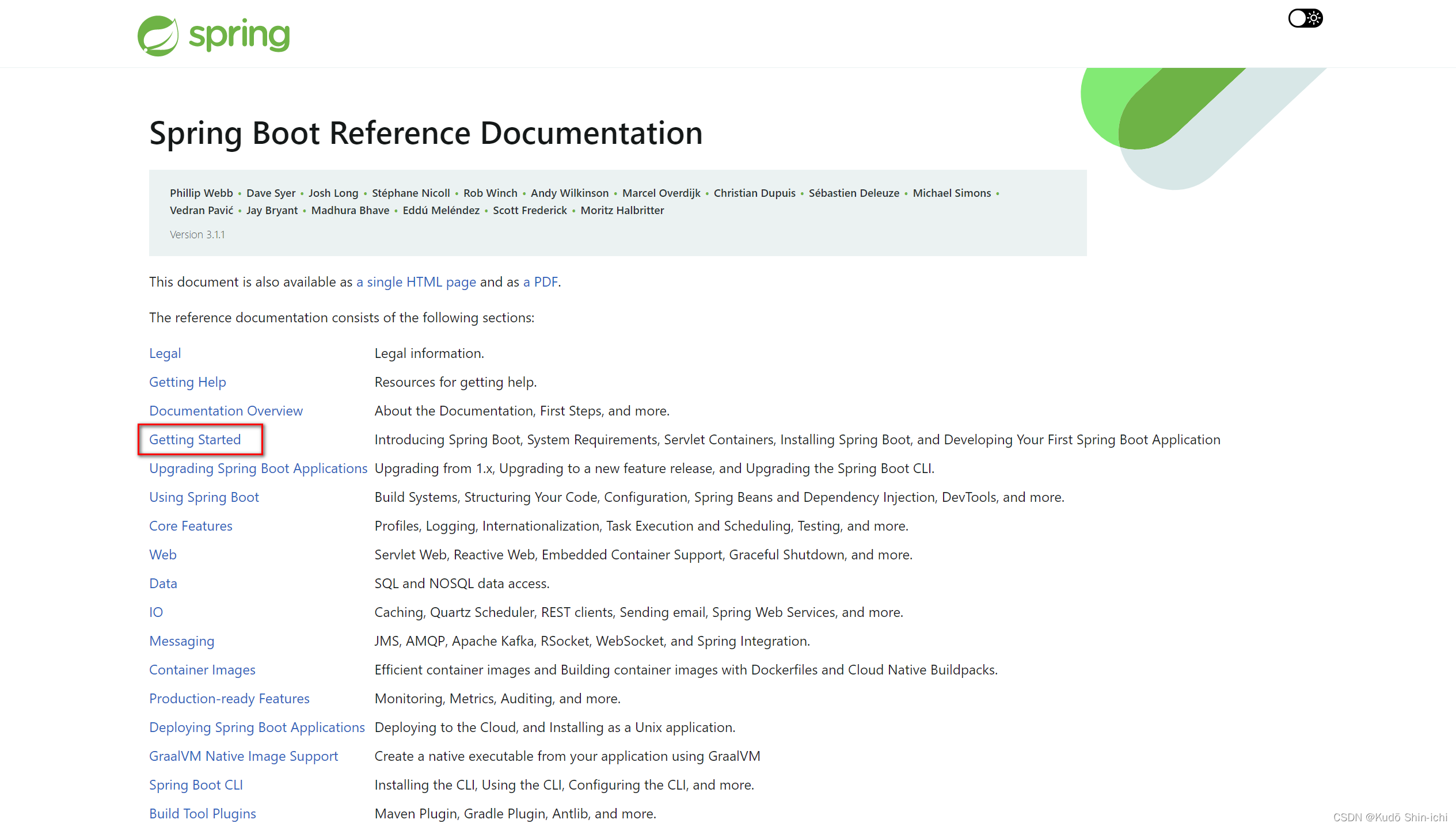Click author name Scott Frederick
This screenshot has height=827, width=1456.
click(530, 211)
